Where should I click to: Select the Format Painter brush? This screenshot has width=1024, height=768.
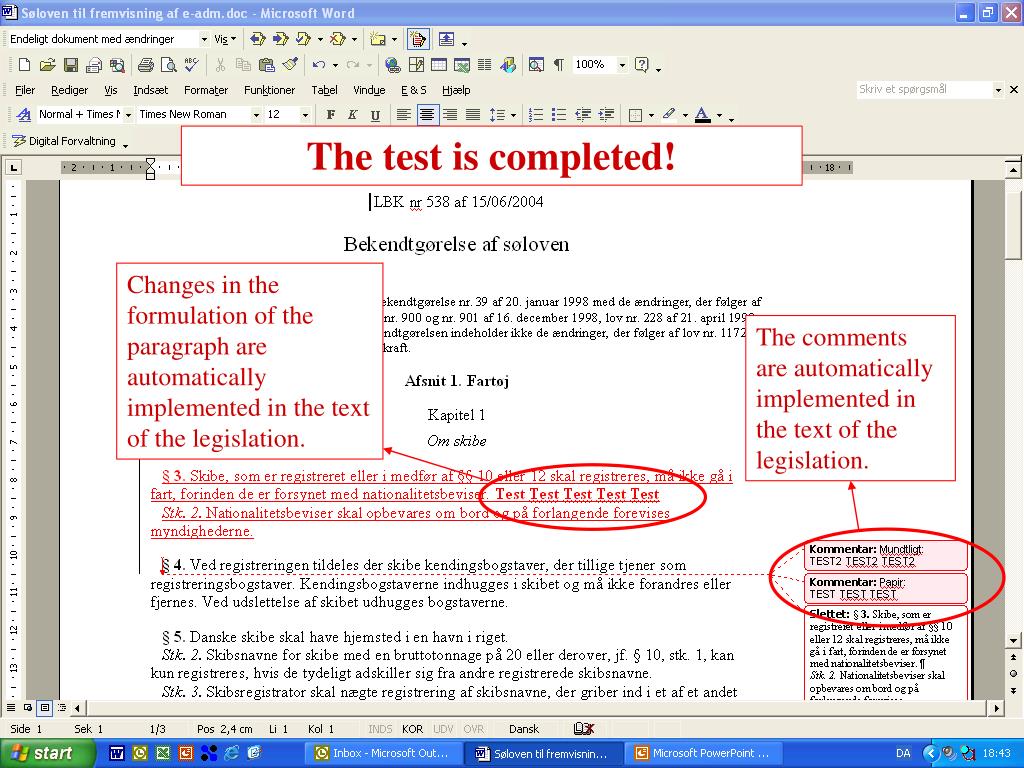[x=290, y=65]
